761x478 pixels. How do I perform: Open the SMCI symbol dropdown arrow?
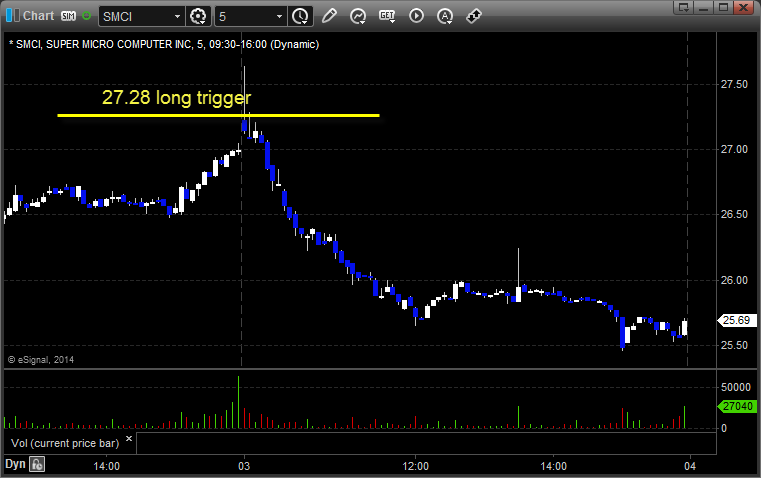tap(178, 16)
